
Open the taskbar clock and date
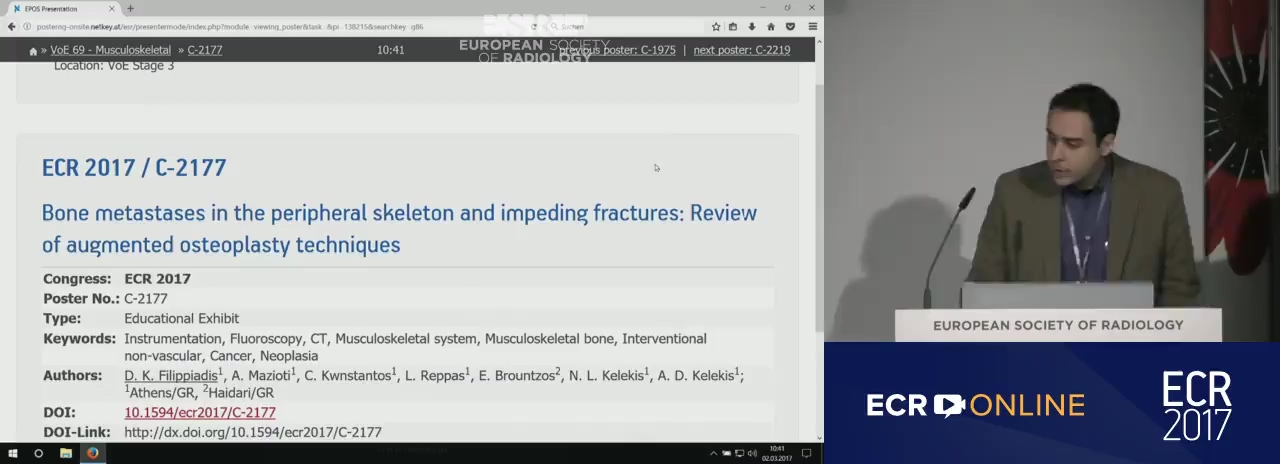pyautogui.click(x=778, y=453)
